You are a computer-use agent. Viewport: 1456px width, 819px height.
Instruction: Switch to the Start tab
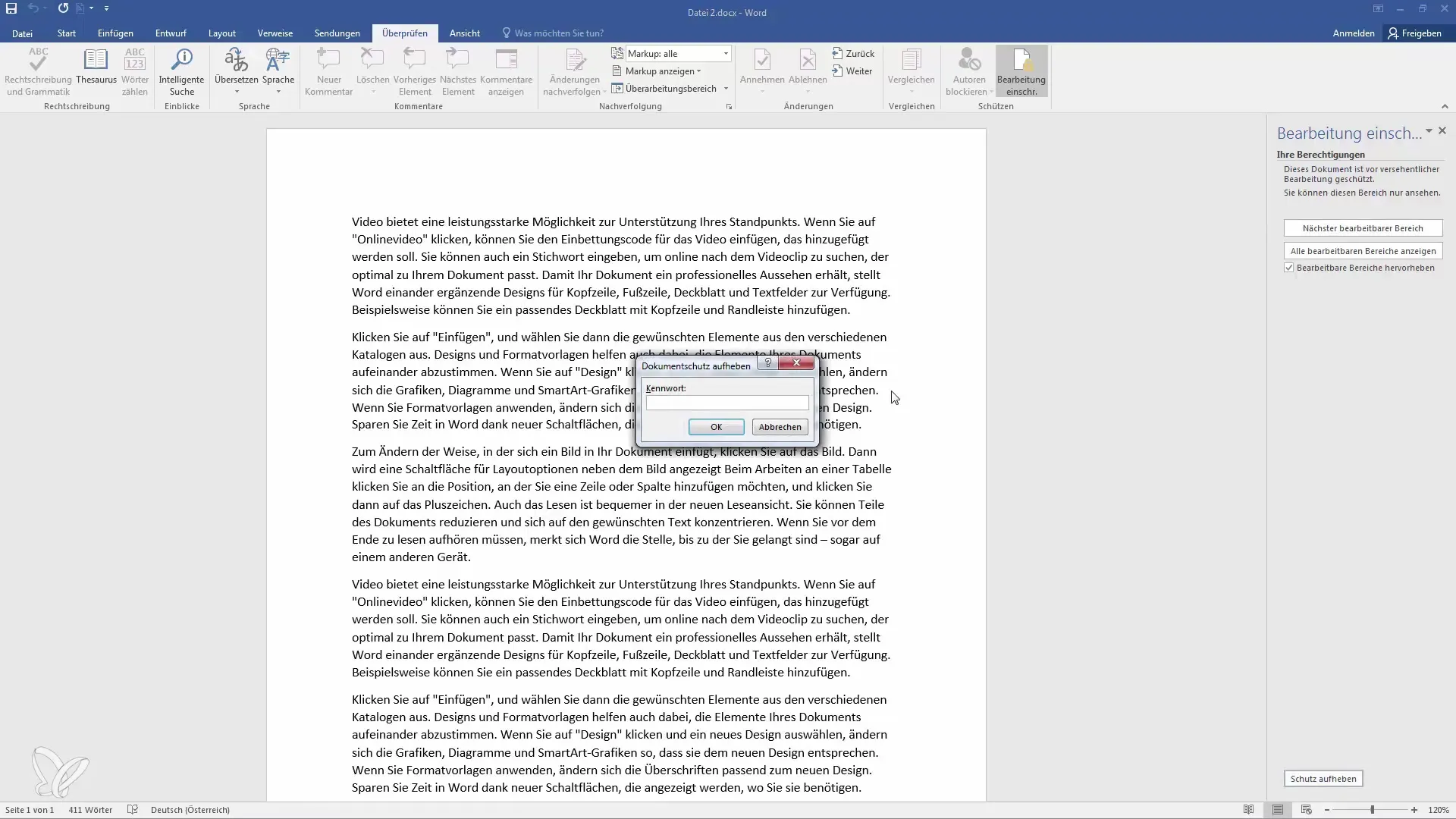click(66, 33)
